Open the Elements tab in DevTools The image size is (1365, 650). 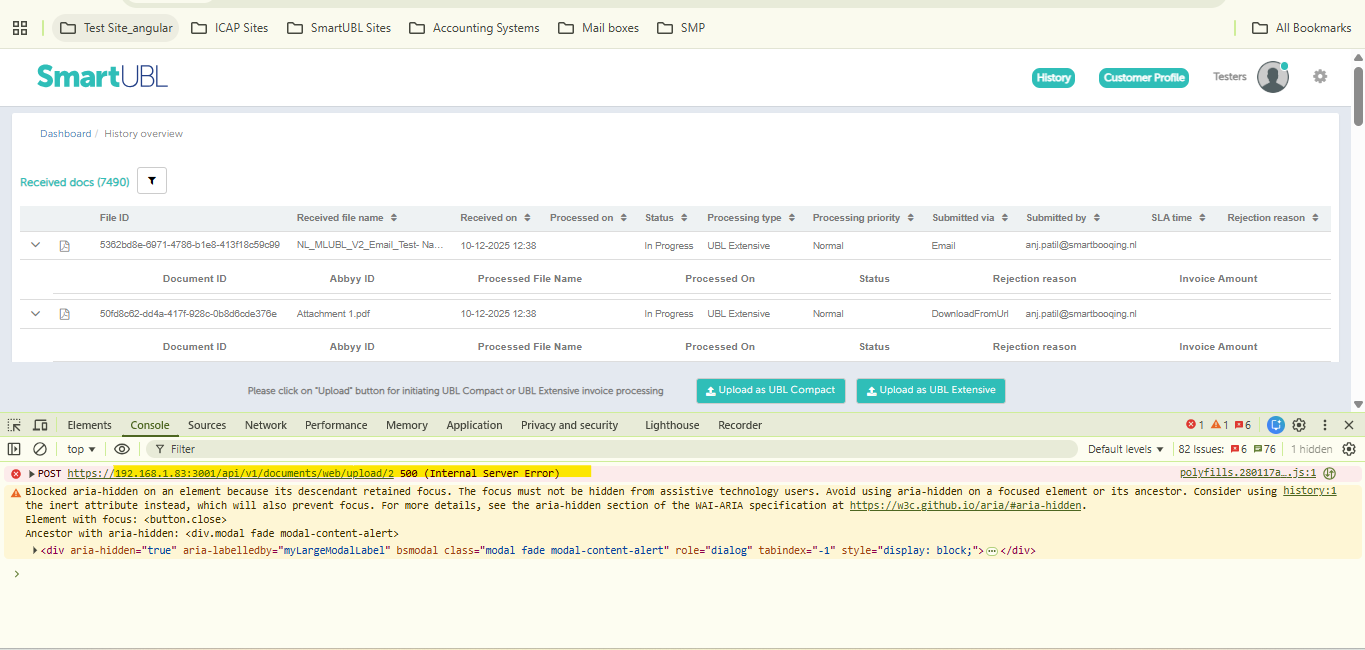tap(89, 425)
